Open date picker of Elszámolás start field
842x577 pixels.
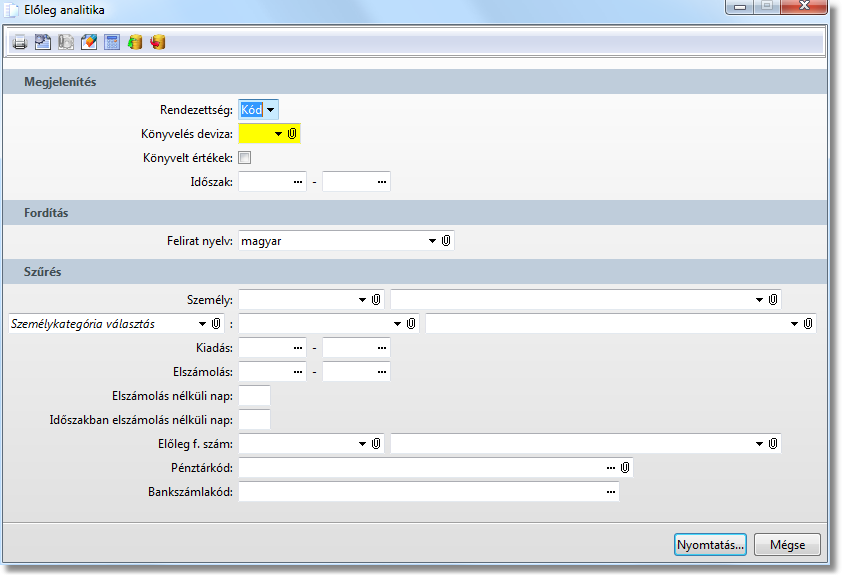(298, 372)
